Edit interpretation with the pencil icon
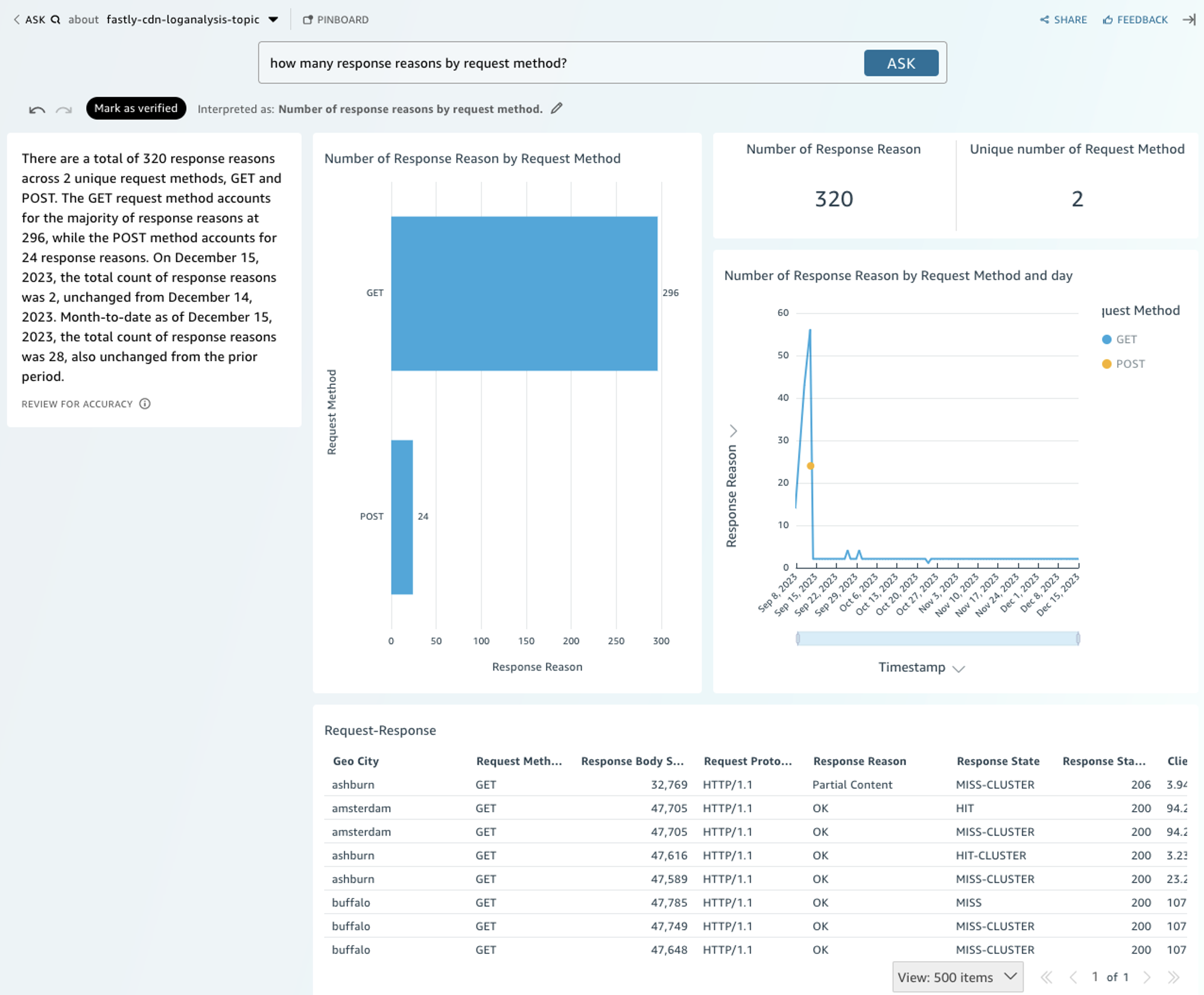1204x995 pixels. (557, 109)
